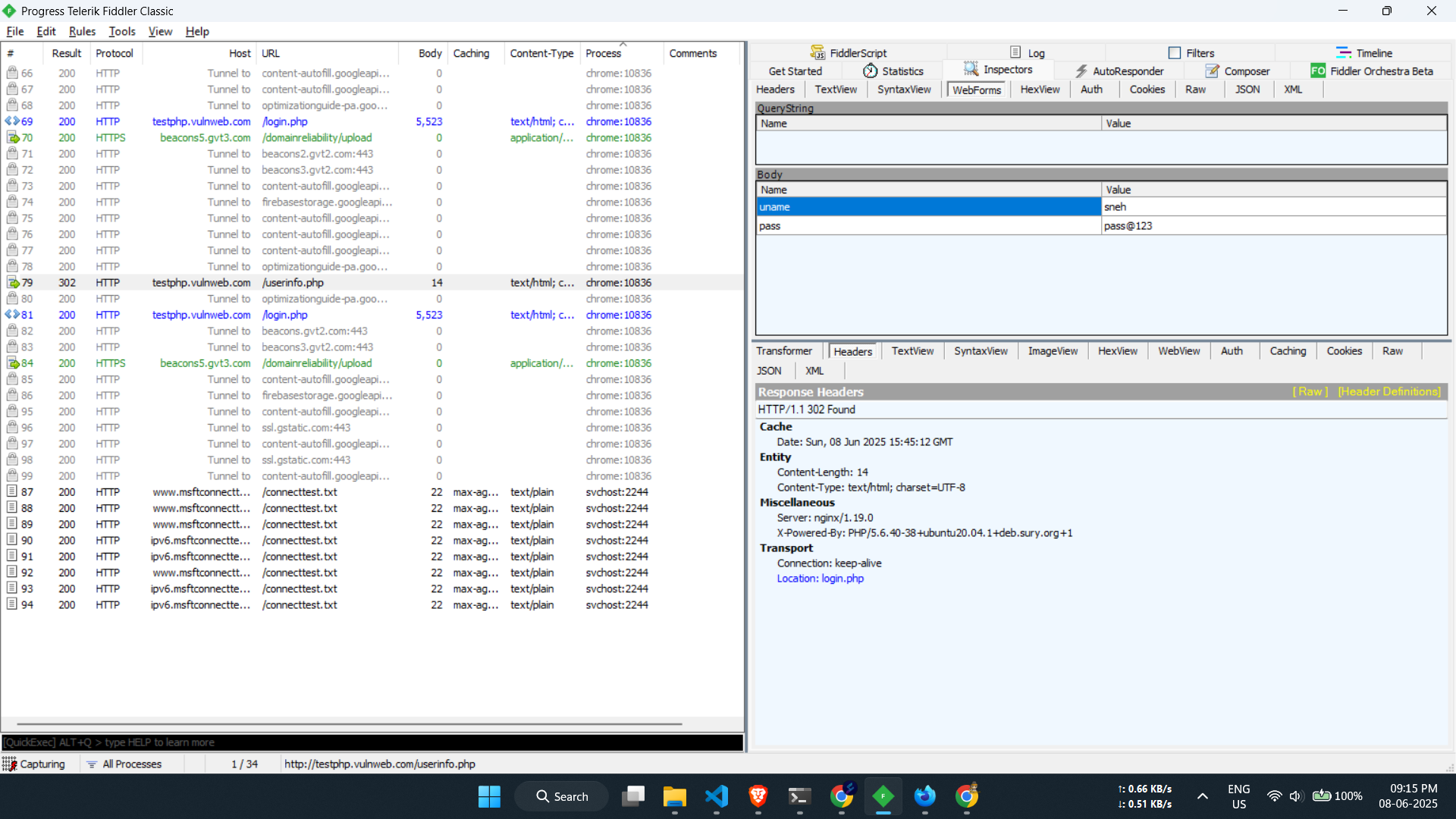The height and width of the screenshot is (819, 1456).
Task: Switch to the Get Started tab
Action: pos(795,71)
